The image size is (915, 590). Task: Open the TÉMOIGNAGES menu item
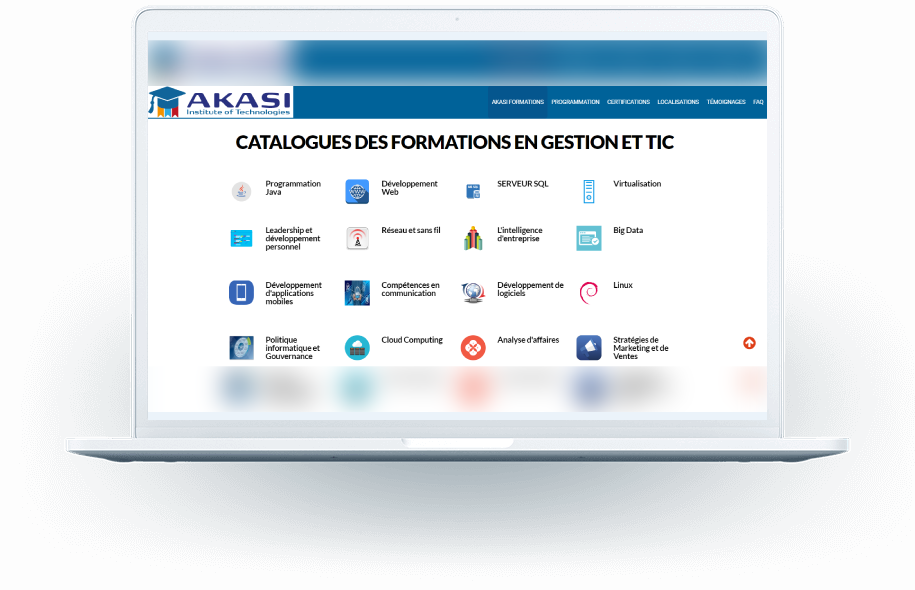coord(726,102)
